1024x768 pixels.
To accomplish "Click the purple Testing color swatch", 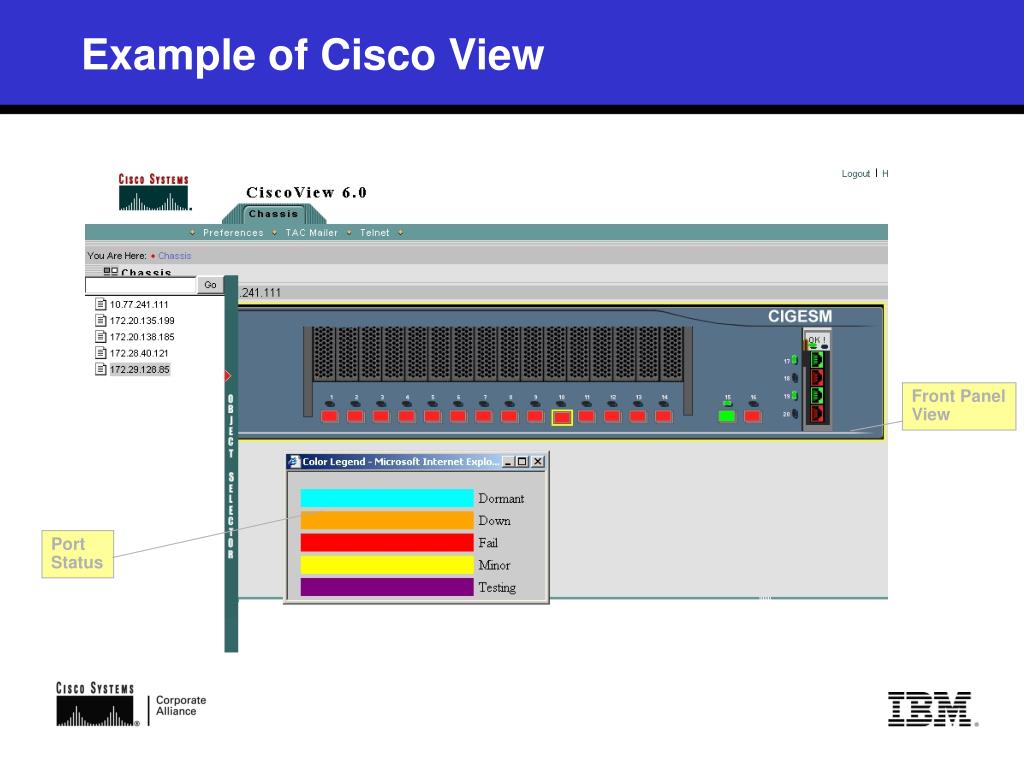I will tap(387, 587).
